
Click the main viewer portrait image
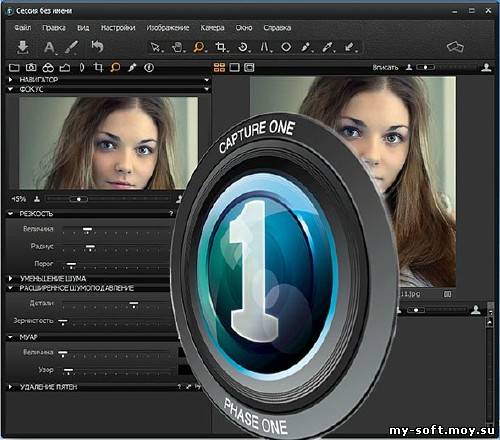(x=353, y=181)
